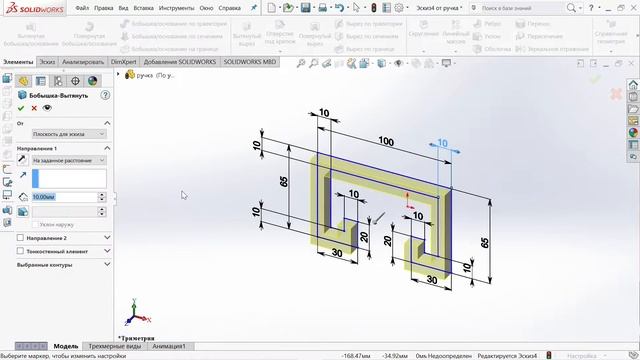
Task: Collapse the Направление 1 section
Action: [x=107, y=148]
